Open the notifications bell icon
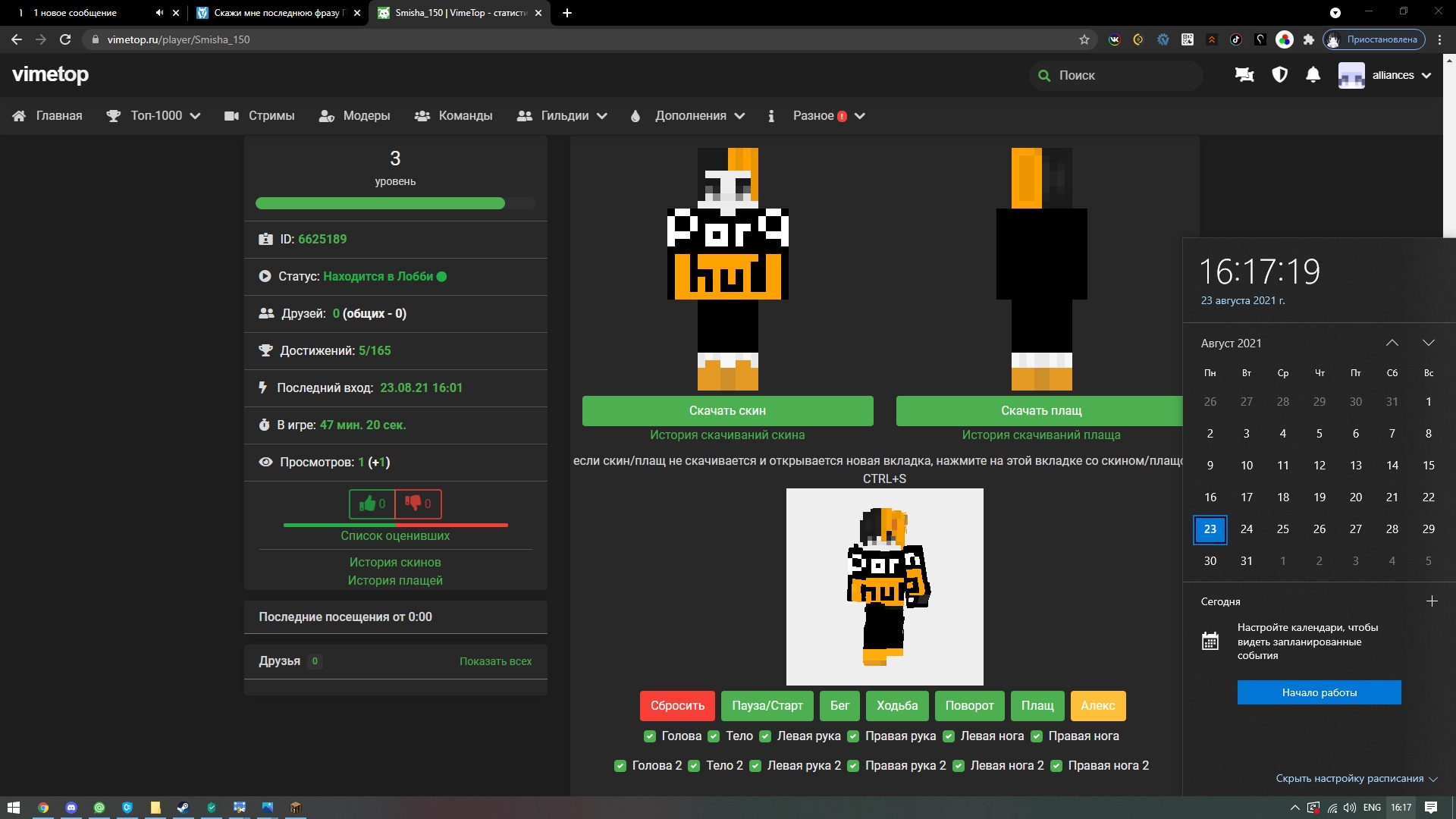 [1313, 75]
